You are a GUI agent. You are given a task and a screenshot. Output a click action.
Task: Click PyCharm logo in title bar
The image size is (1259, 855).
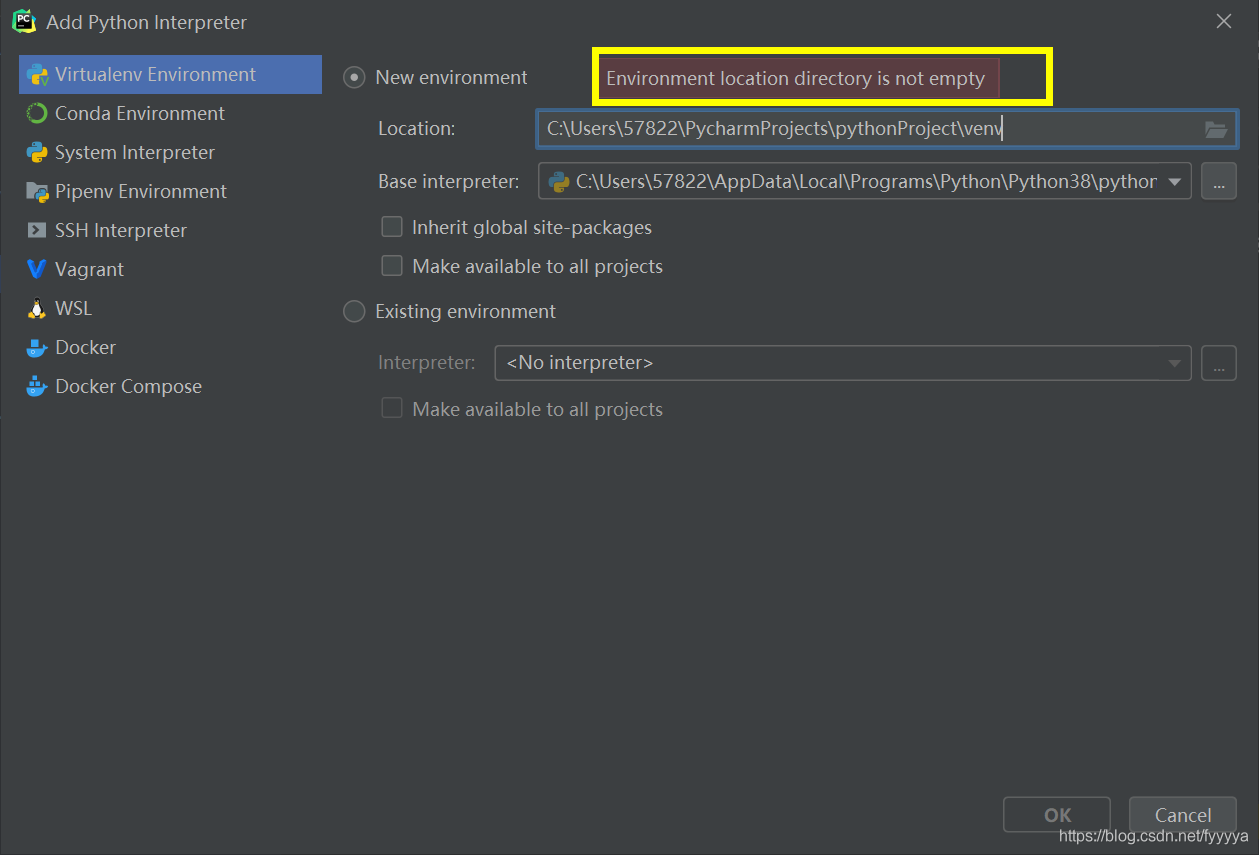(24, 21)
